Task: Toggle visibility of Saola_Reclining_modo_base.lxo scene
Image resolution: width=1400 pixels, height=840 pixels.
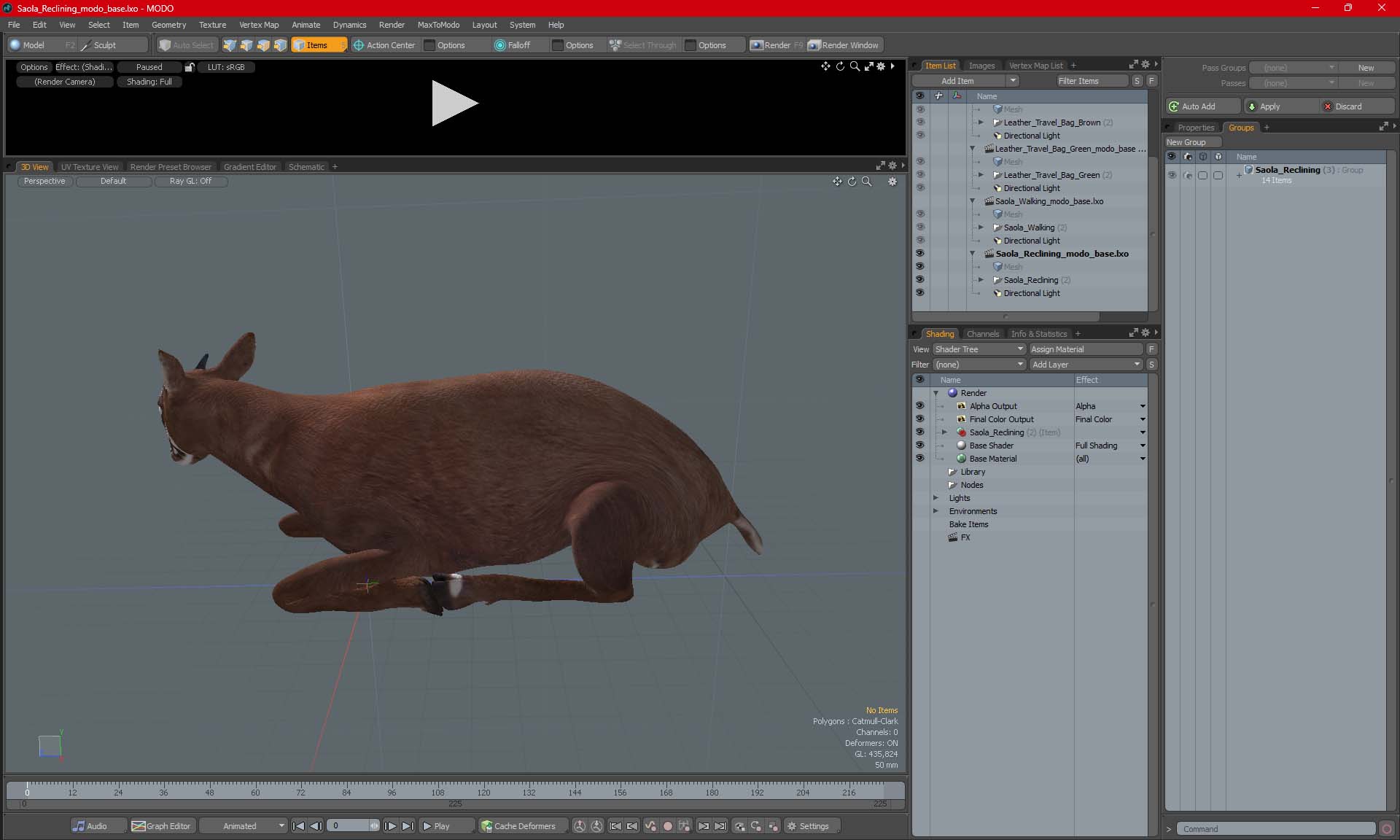Action: pyautogui.click(x=920, y=254)
